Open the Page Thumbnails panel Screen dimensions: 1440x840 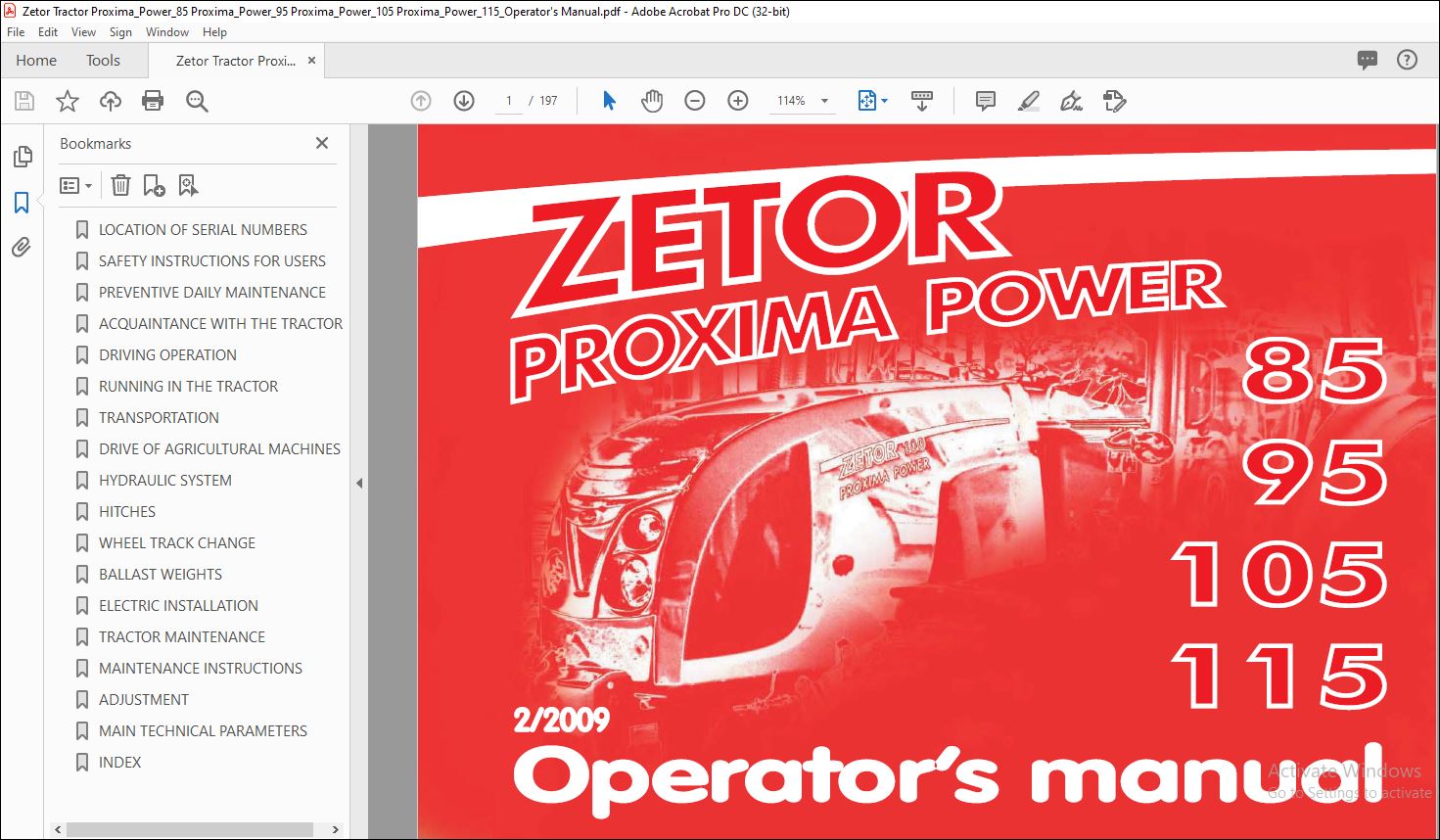click(x=22, y=157)
